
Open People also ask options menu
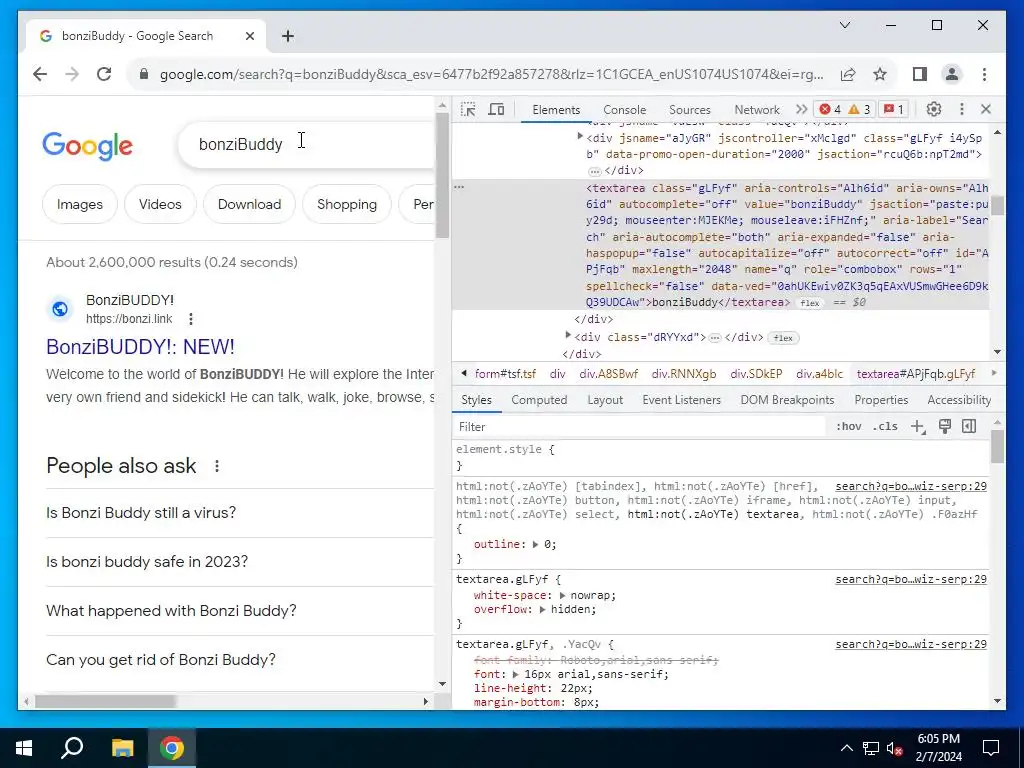pyautogui.click(x=217, y=466)
